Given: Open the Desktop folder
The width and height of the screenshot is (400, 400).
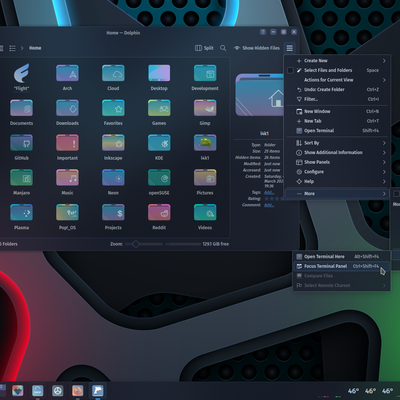Looking at the screenshot, I should pyautogui.click(x=159, y=77).
